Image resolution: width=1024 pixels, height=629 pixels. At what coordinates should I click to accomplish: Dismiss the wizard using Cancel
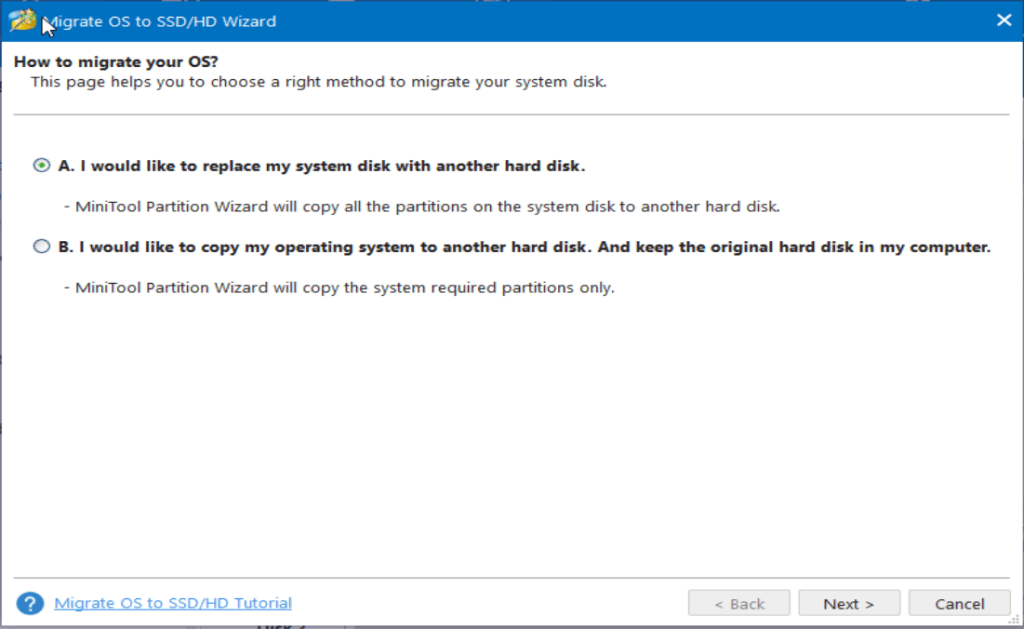(959, 602)
